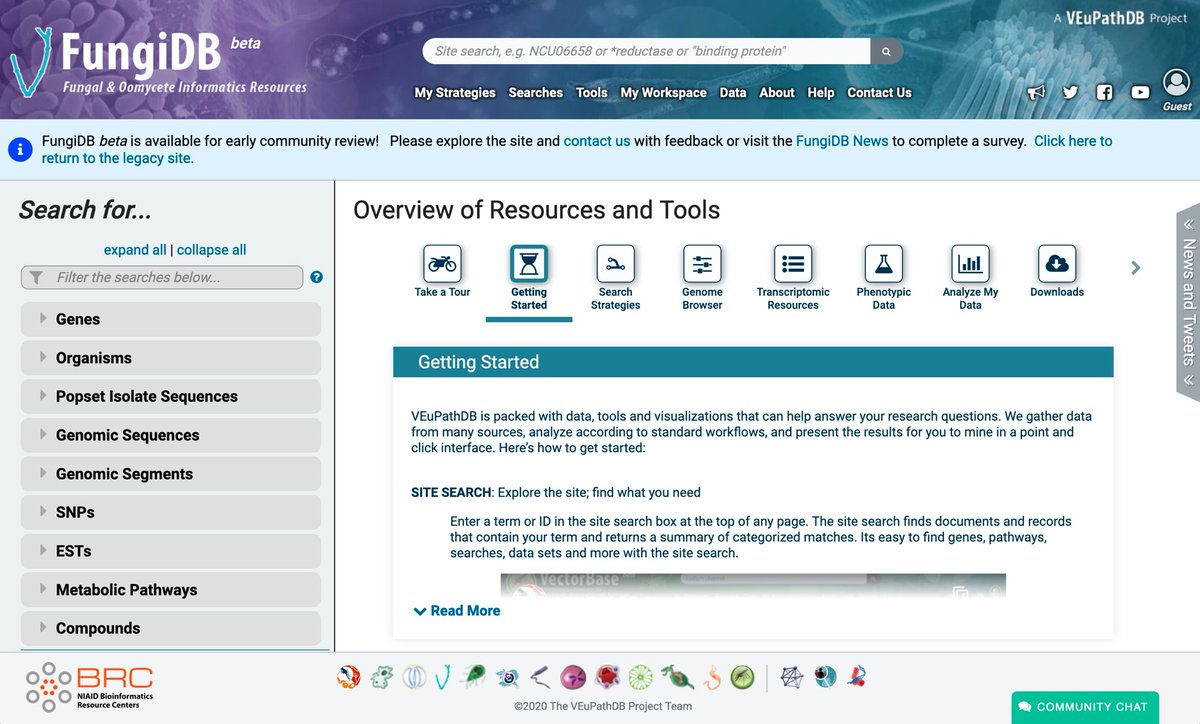
Task: Select the Phenotypic Data flask icon
Action: 883,264
